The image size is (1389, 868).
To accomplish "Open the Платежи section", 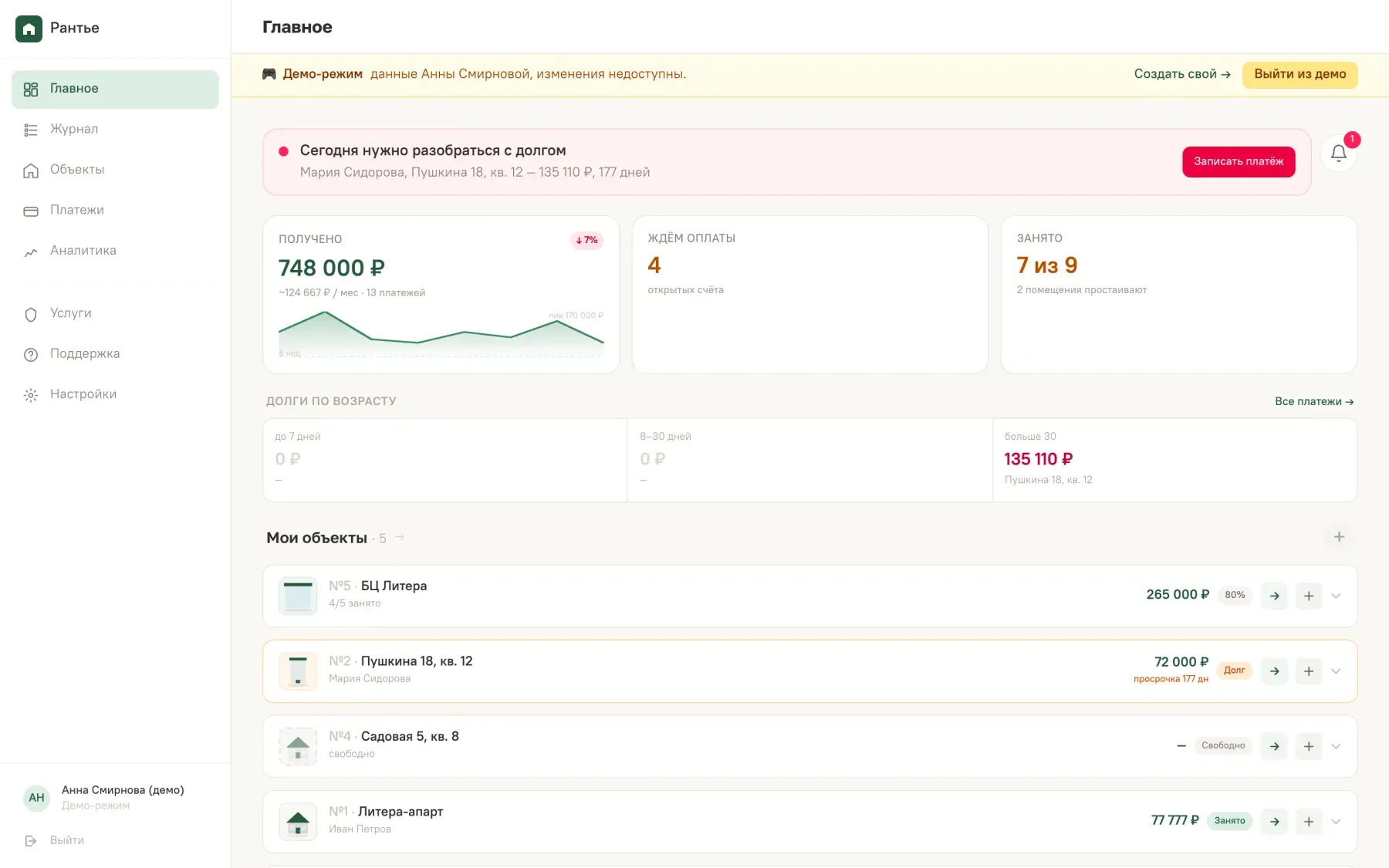I will [x=115, y=211].
